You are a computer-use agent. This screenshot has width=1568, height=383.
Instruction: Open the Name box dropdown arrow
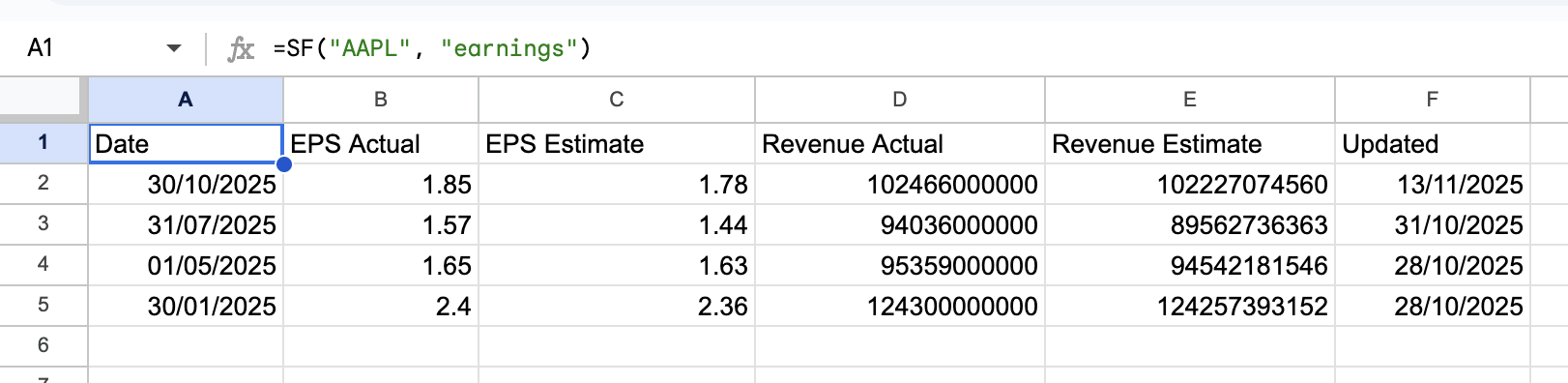tap(174, 48)
